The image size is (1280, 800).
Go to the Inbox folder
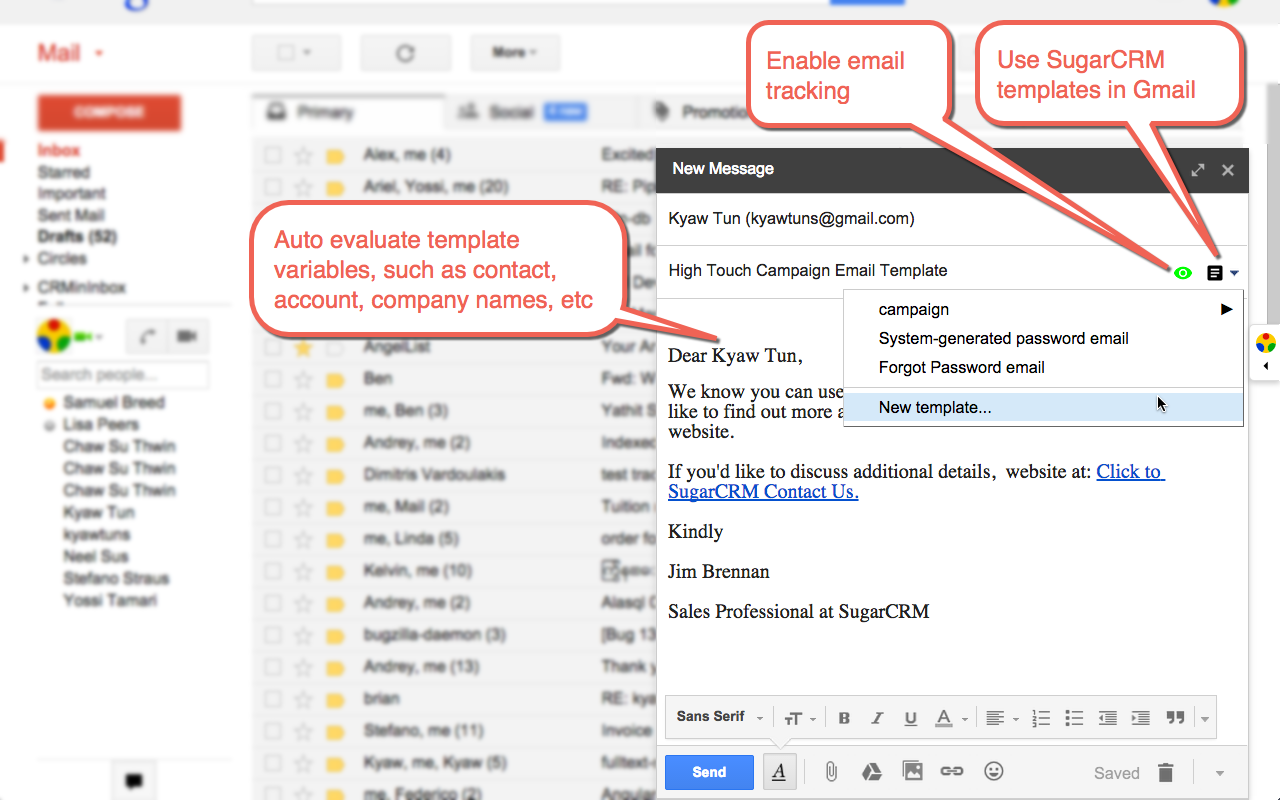coord(59,150)
